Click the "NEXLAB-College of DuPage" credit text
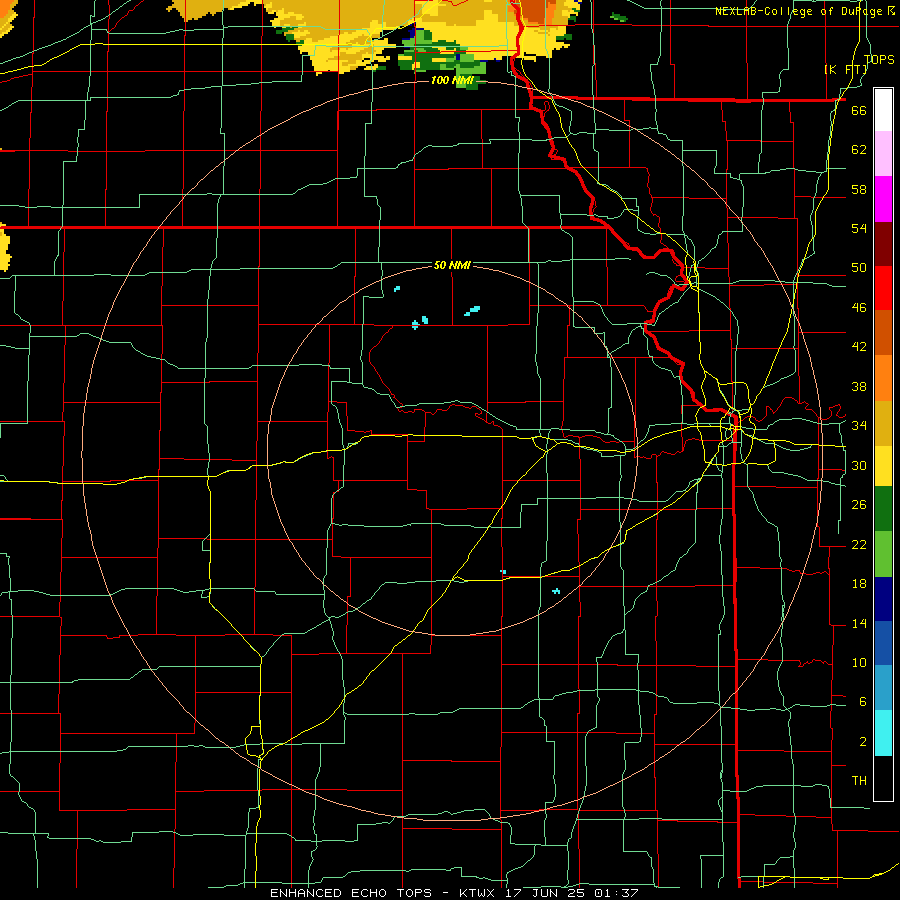 click(798, 11)
